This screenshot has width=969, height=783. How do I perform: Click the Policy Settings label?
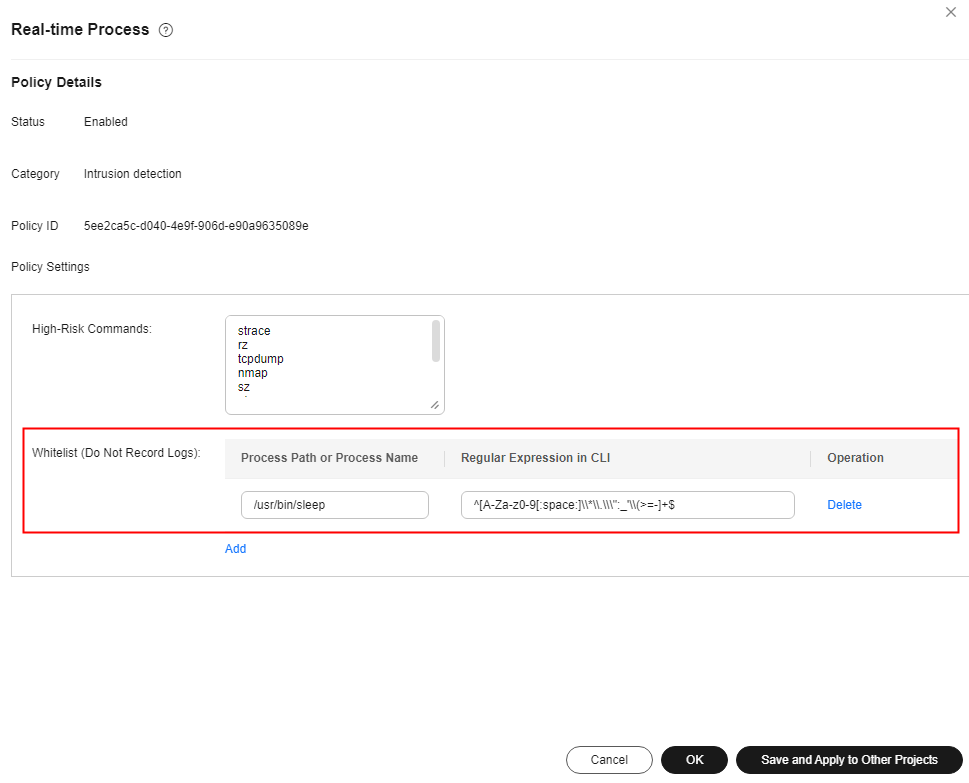(x=50, y=267)
